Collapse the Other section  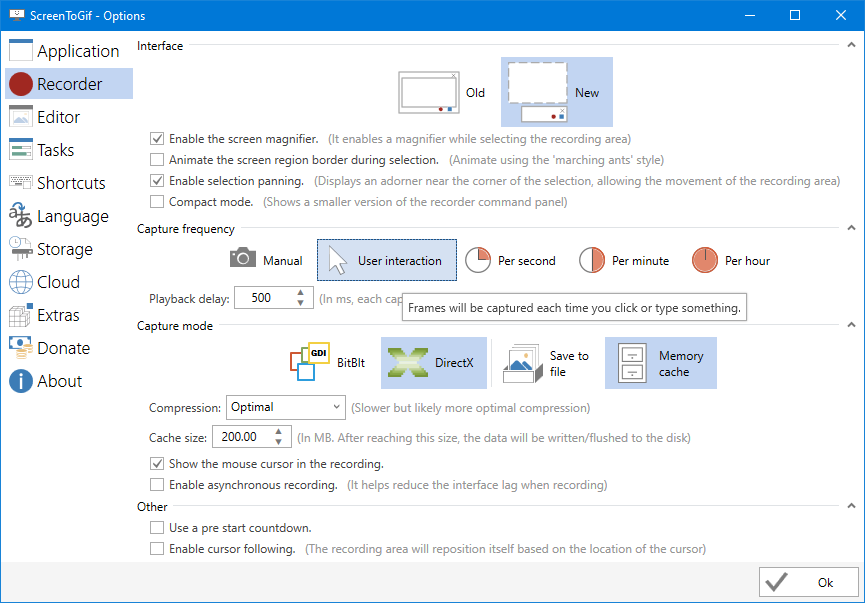click(851, 506)
